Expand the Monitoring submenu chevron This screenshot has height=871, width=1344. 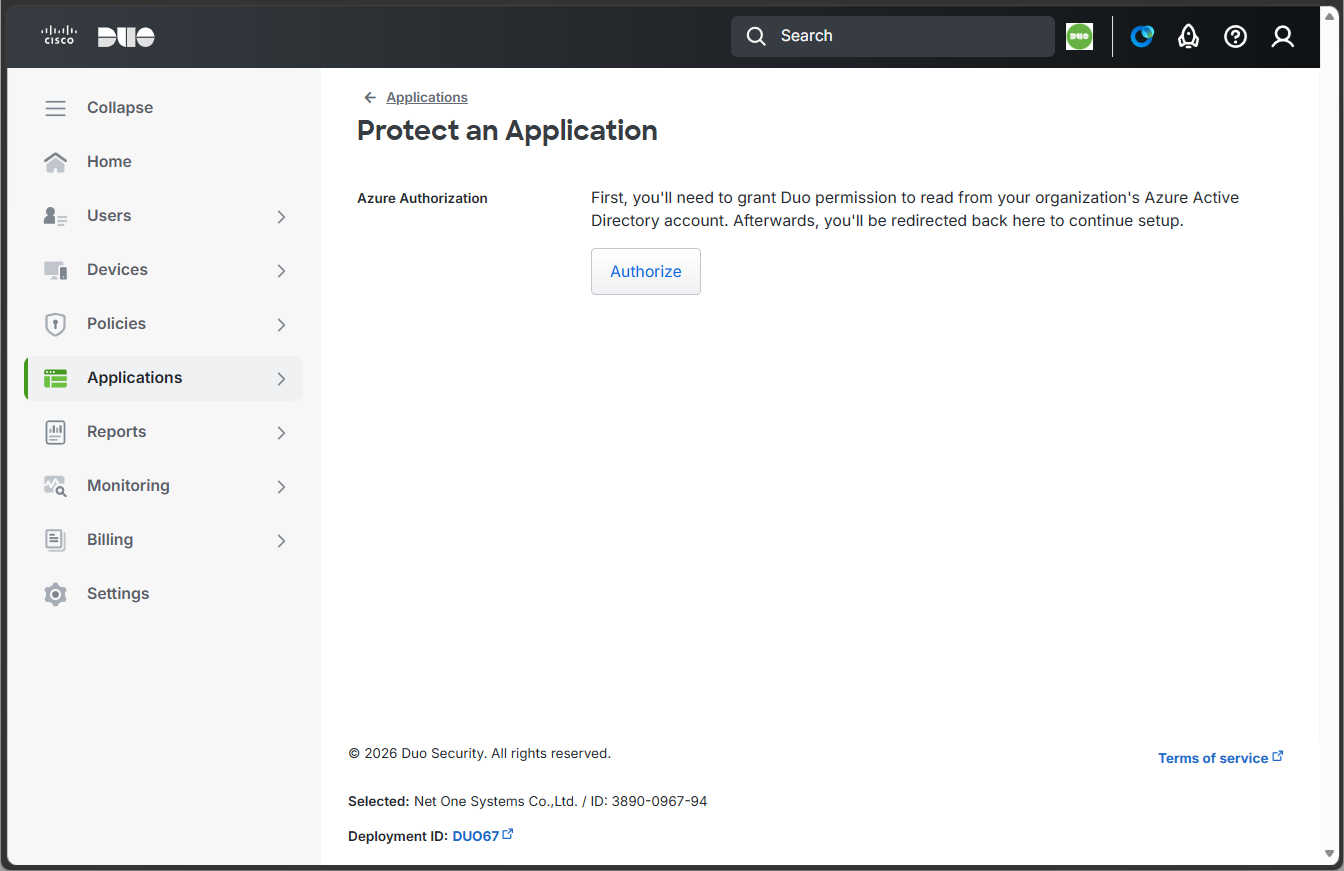[x=281, y=487]
